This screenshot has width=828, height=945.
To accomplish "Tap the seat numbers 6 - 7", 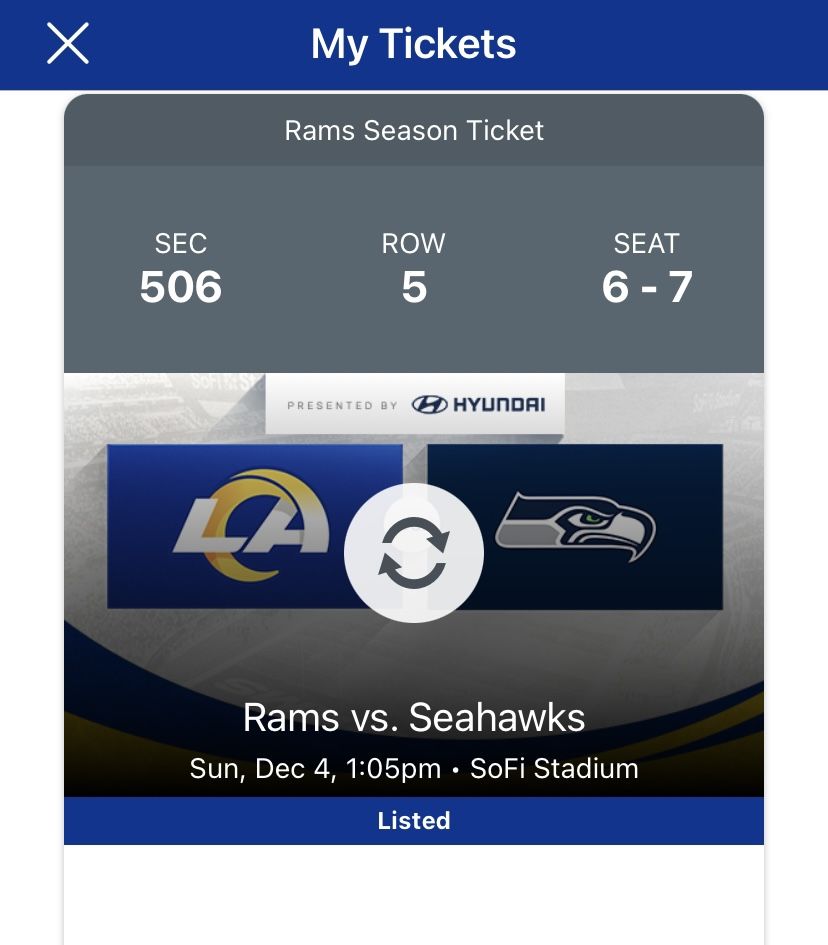I will (647, 288).
